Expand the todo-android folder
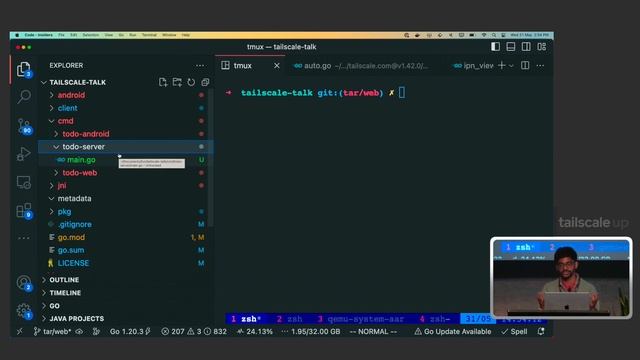 pyautogui.click(x=56, y=134)
